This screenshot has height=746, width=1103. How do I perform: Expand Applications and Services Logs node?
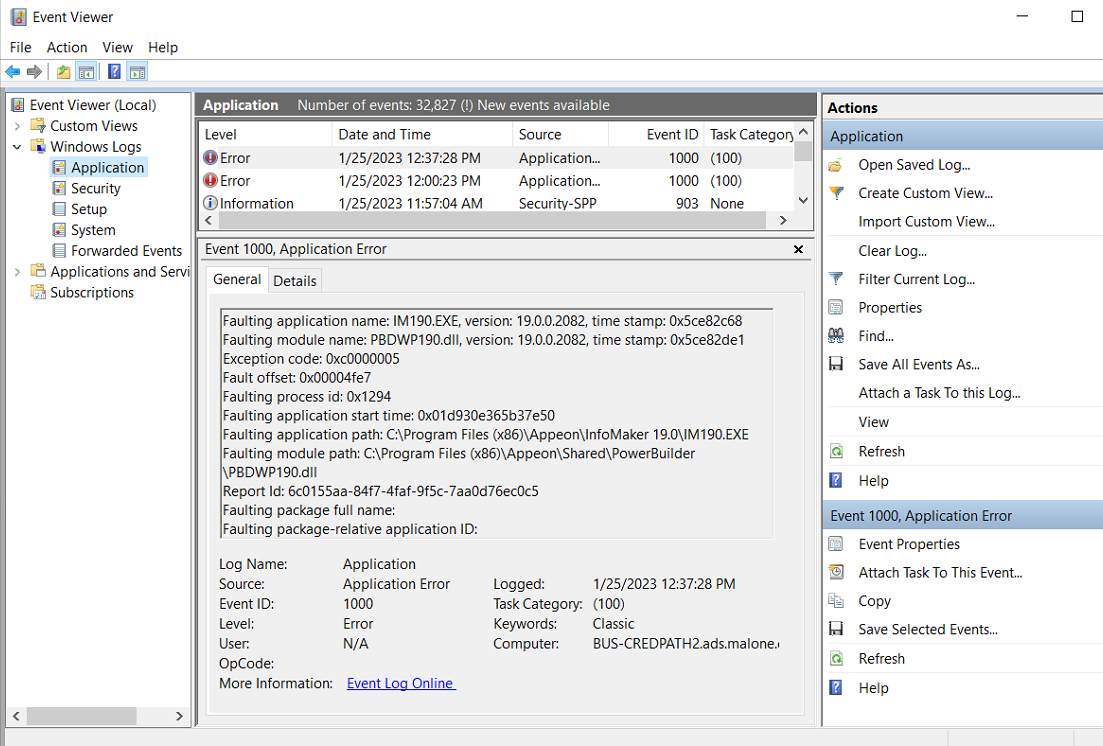coord(17,272)
